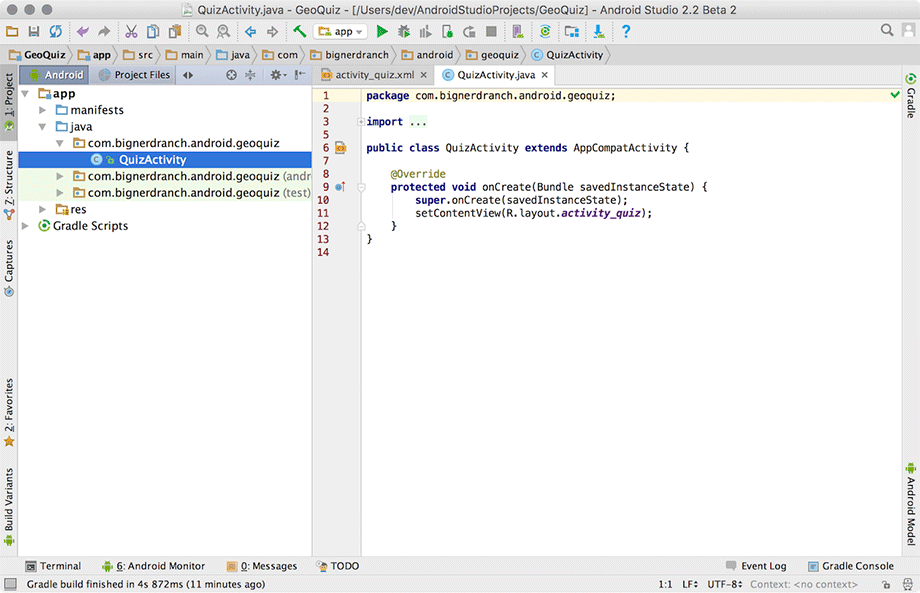Collapse the java folder
The image size is (920, 593).
pos(42,127)
